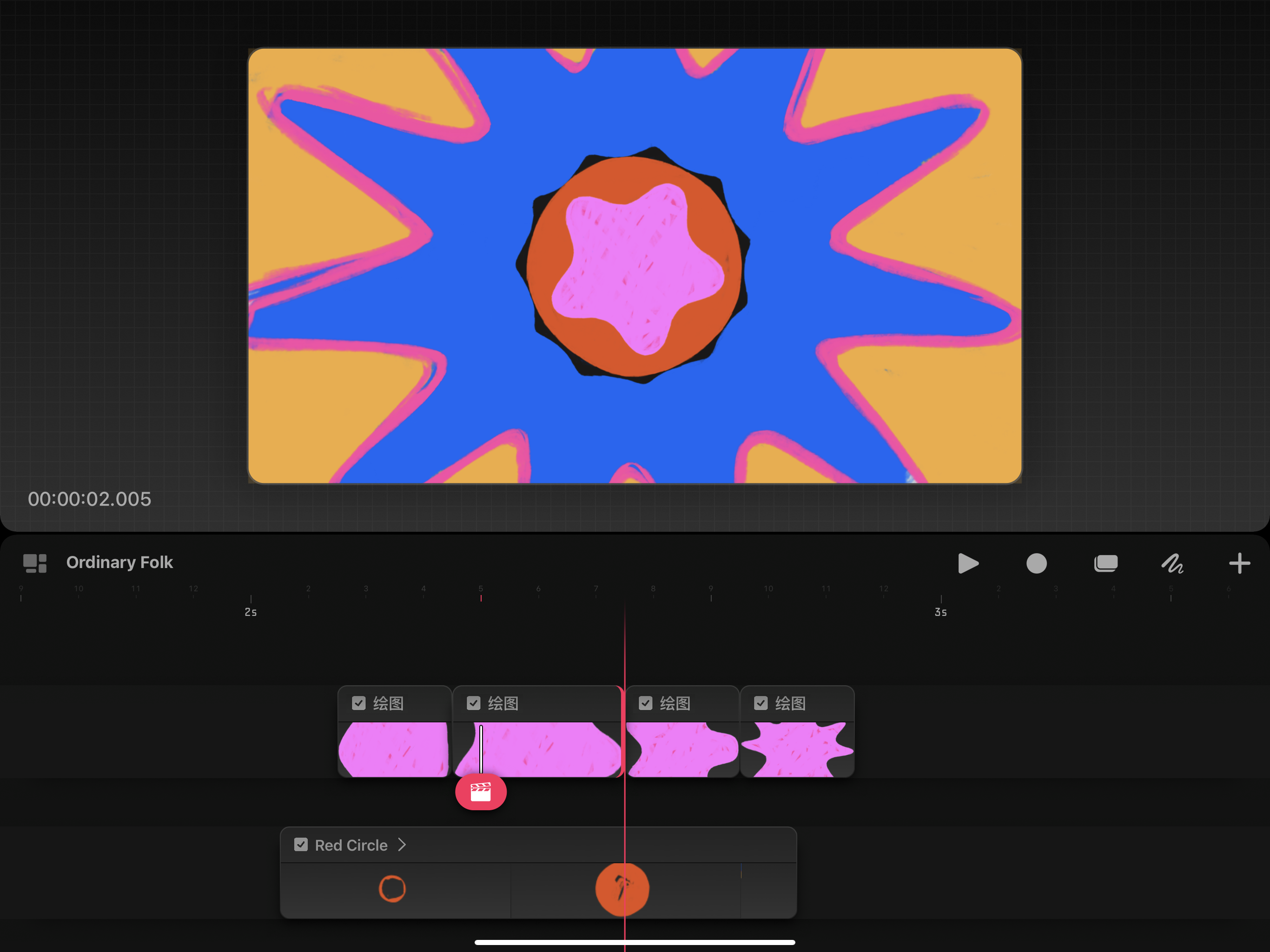
Task: Click the Ordinary Folk project title
Action: (119, 562)
